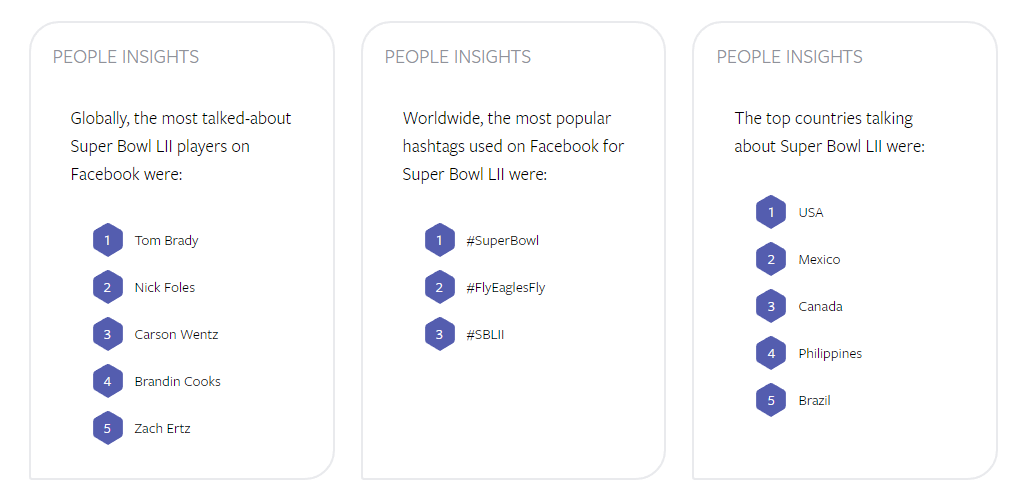Click the number 4 hexagon beside Brandin Cooks

tap(107, 381)
